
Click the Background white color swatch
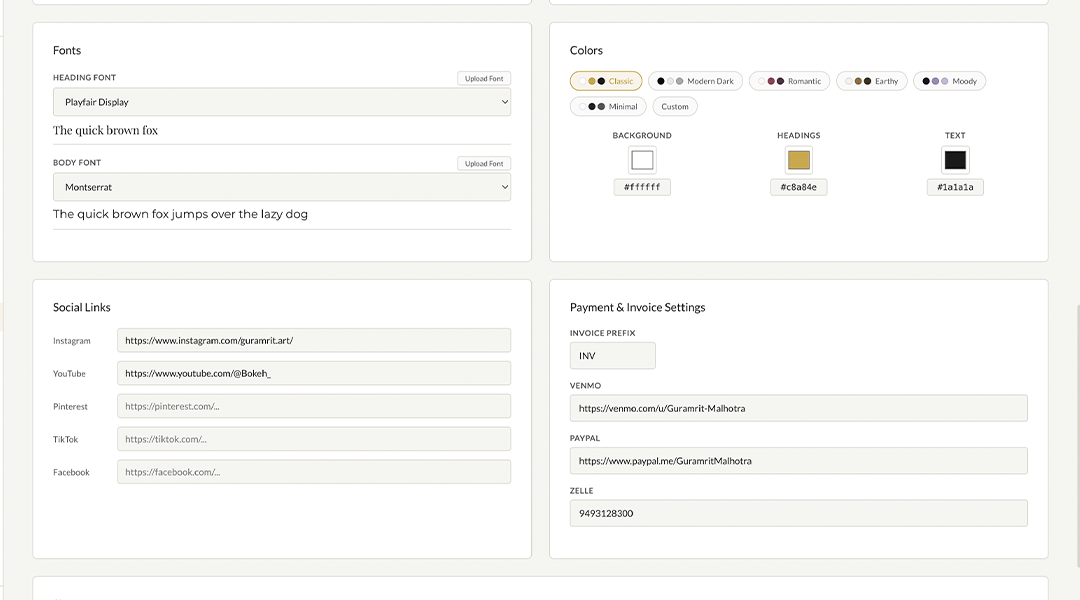click(641, 159)
